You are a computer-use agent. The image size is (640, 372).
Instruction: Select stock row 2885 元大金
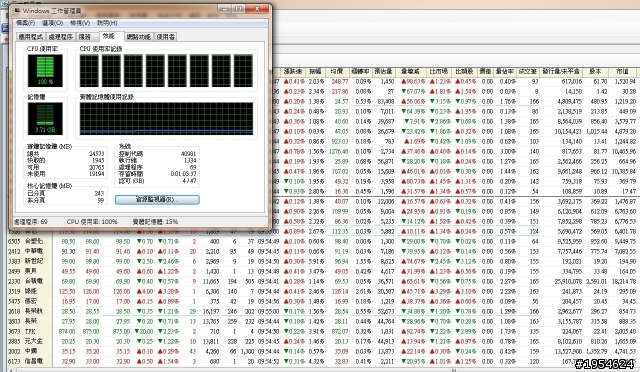pos(322,341)
